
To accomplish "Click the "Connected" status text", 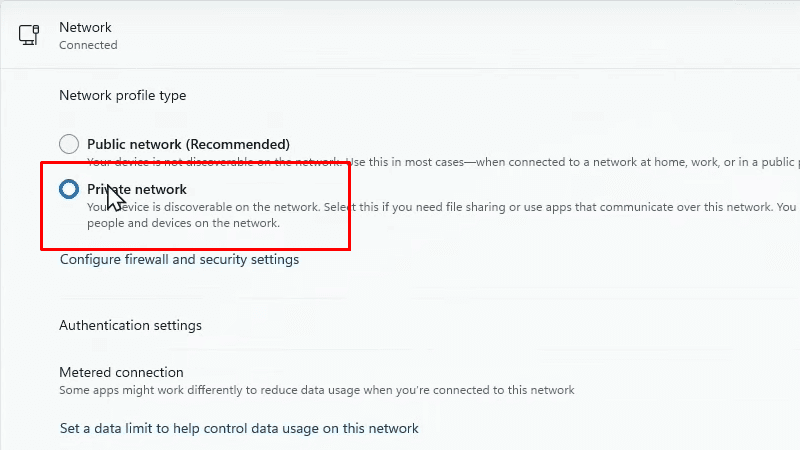I will pyautogui.click(x=88, y=45).
